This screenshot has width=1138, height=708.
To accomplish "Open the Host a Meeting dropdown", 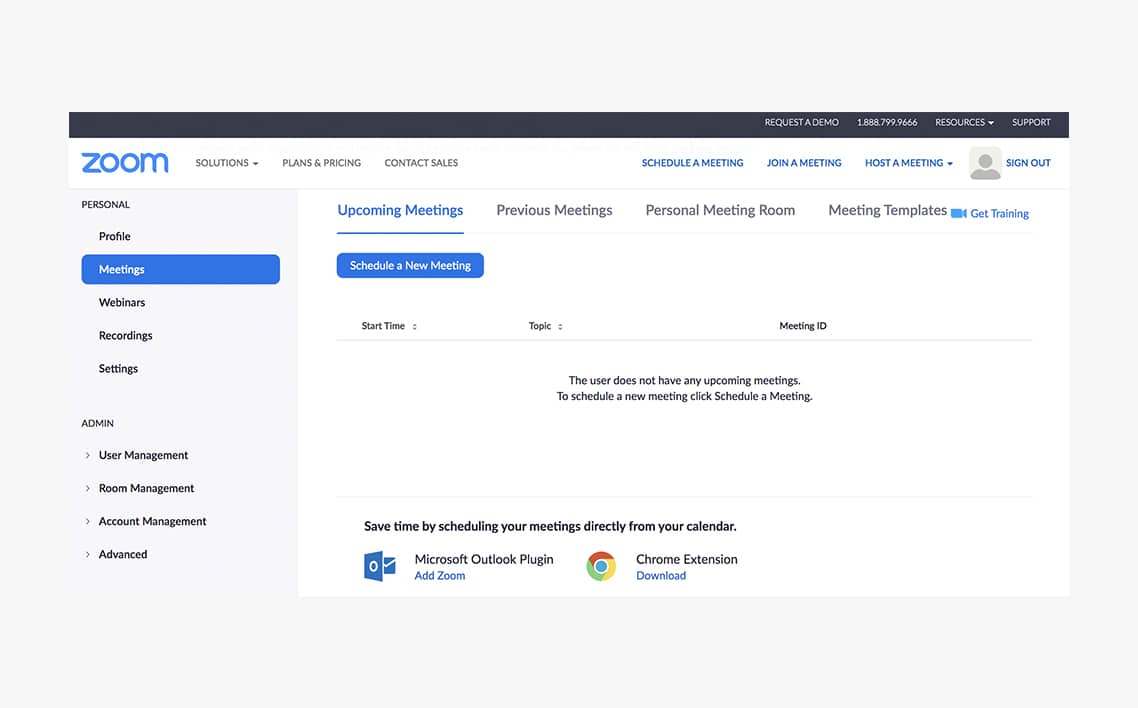I will (908, 163).
